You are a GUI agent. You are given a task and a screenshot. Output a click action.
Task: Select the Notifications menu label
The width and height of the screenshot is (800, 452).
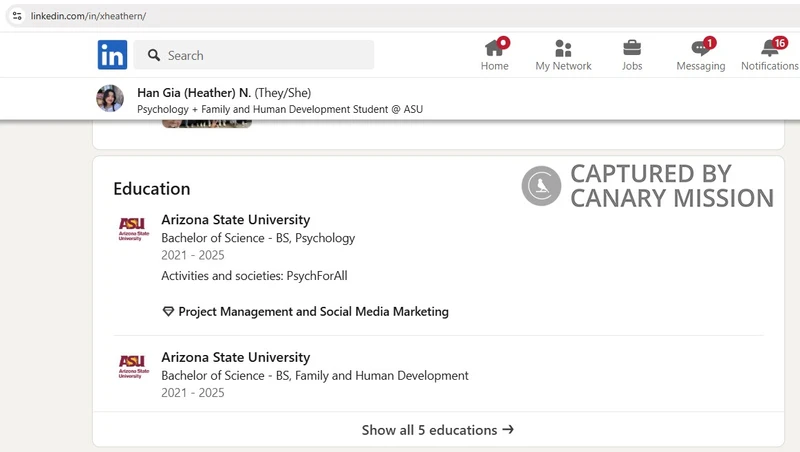[x=769, y=66]
